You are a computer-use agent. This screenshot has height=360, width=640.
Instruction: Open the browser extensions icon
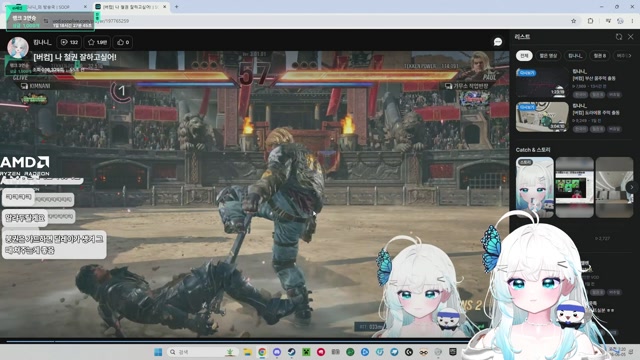coord(590,21)
